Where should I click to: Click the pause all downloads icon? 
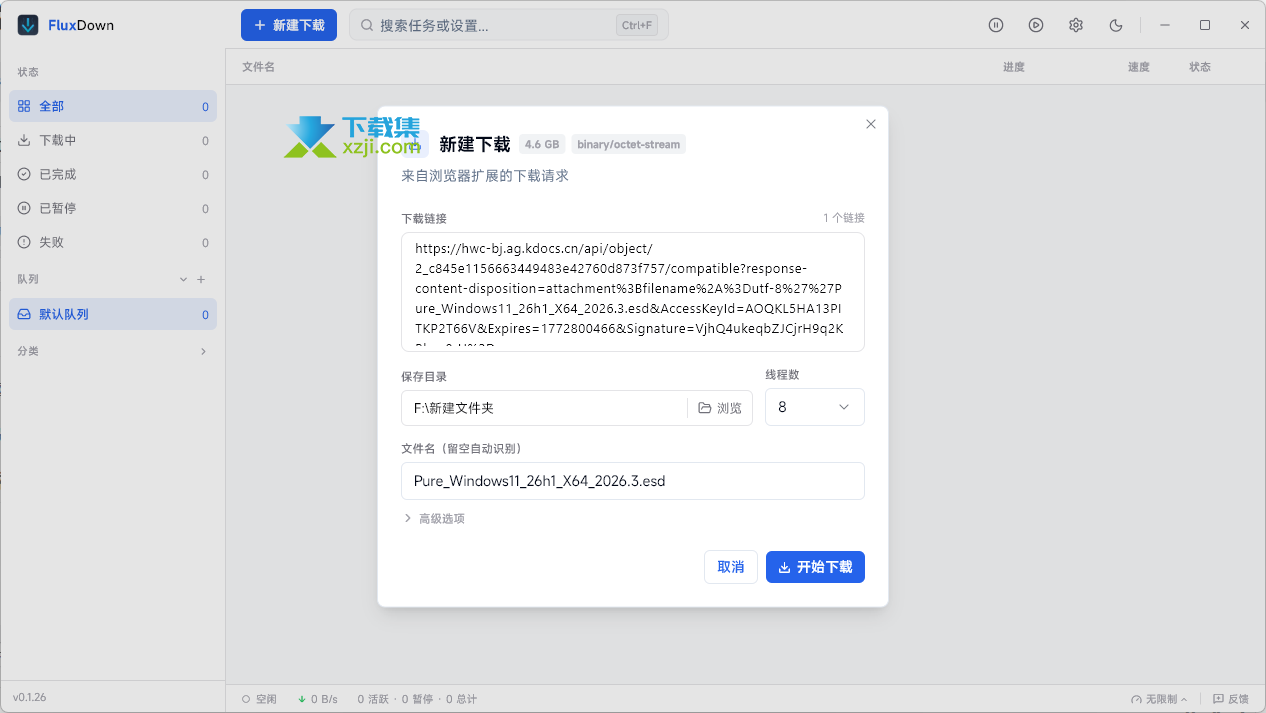coord(996,25)
